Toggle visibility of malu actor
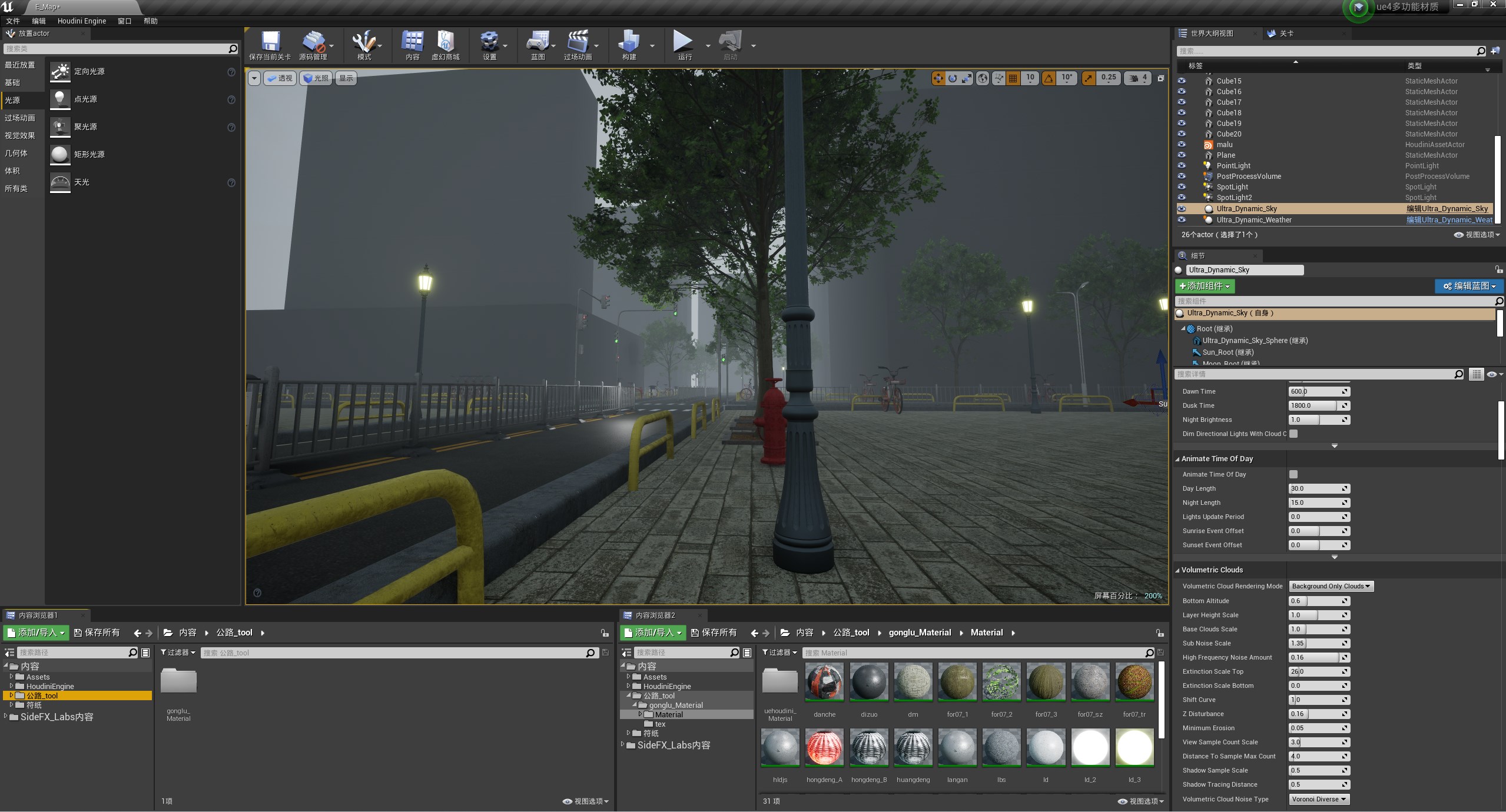The height and width of the screenshot is (812, 1506). (x=1182, y=144)
